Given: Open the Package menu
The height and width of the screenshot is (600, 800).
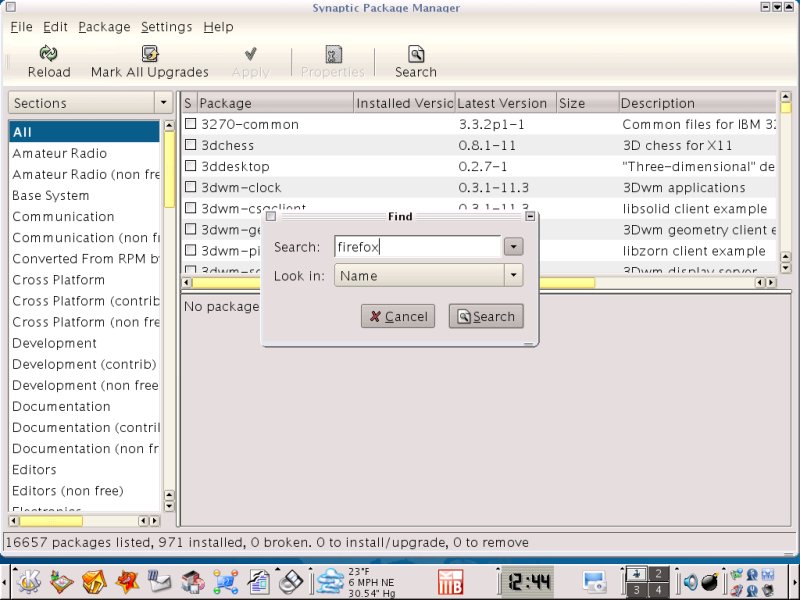Looking at the screenshot, I should pos(104,27).
